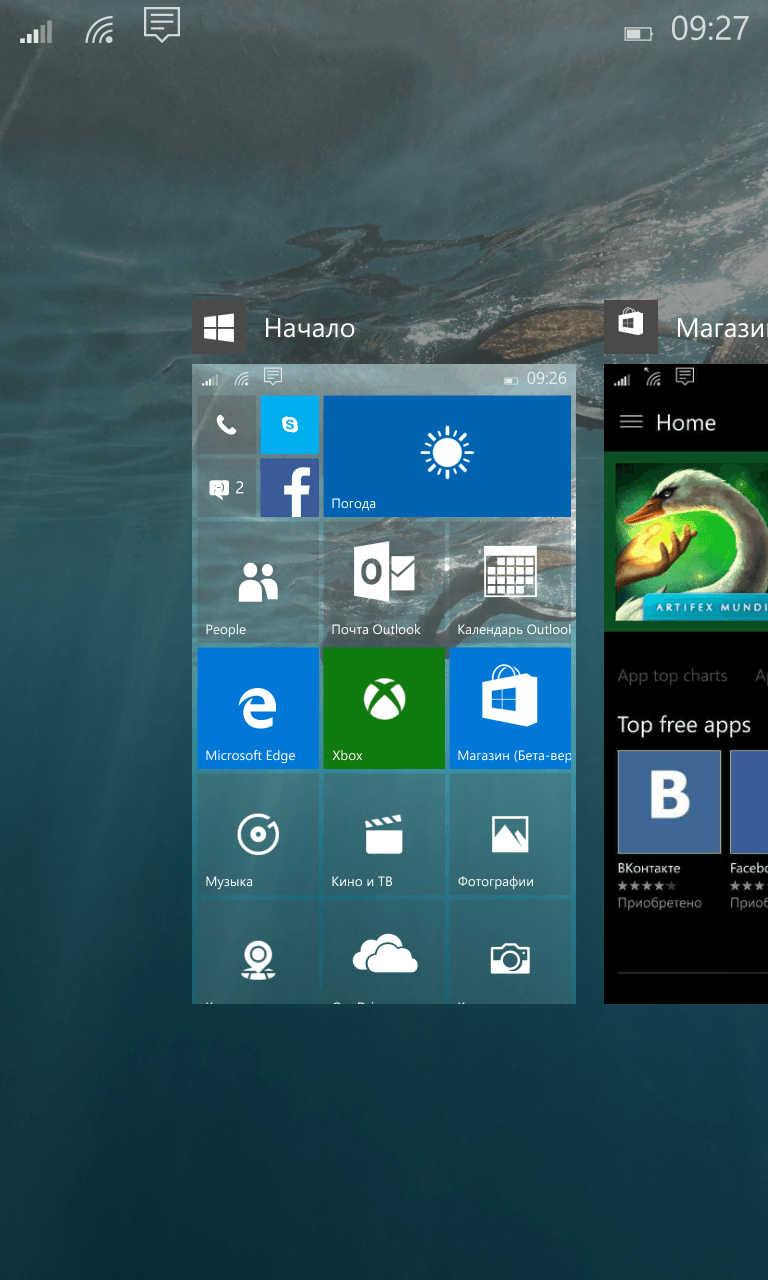Tap the Store bag icon beside Магазин
The width and height of the screenshot is (768, 1280).
[x=631, y=327]
